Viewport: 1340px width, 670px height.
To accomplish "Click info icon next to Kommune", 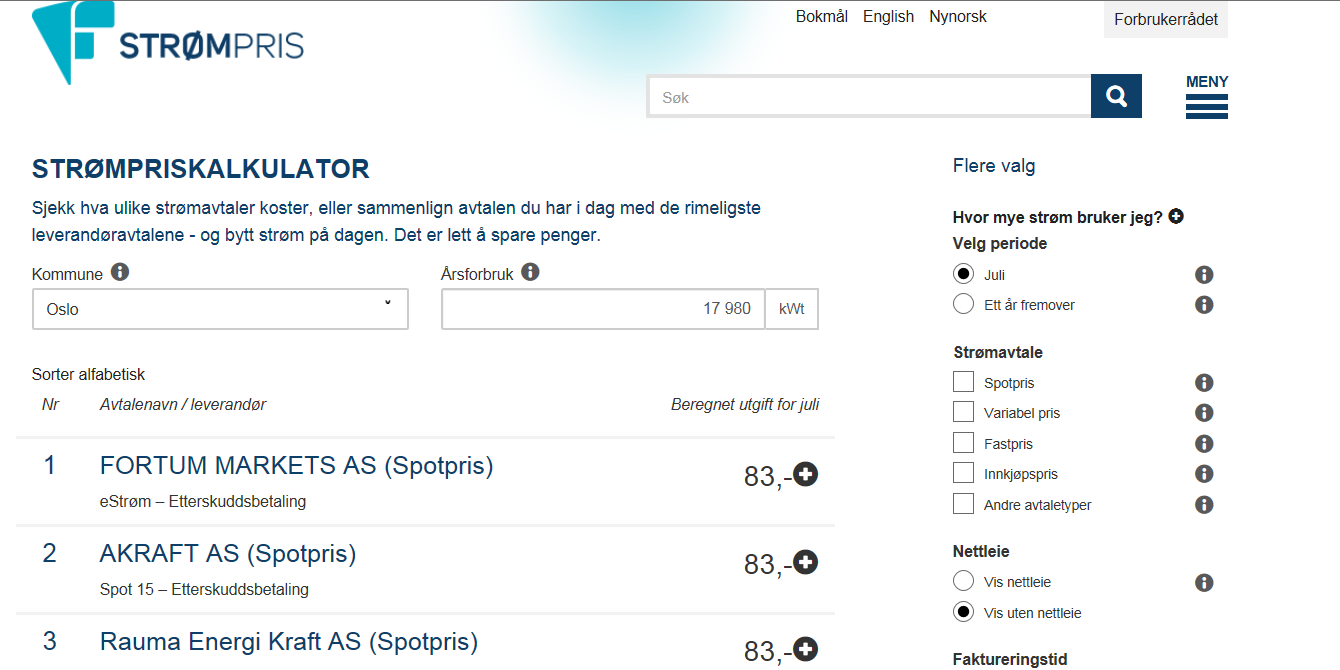I will click(120, 272).
